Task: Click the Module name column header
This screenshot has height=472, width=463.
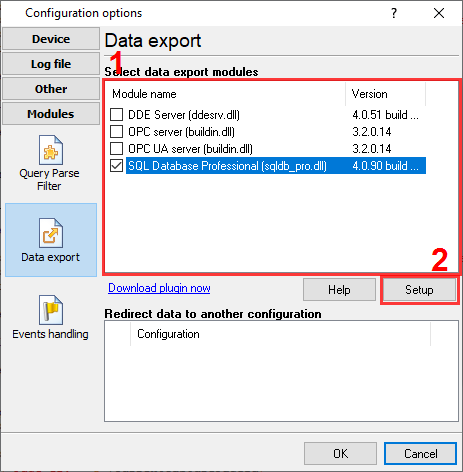Action: coord(225,94)
